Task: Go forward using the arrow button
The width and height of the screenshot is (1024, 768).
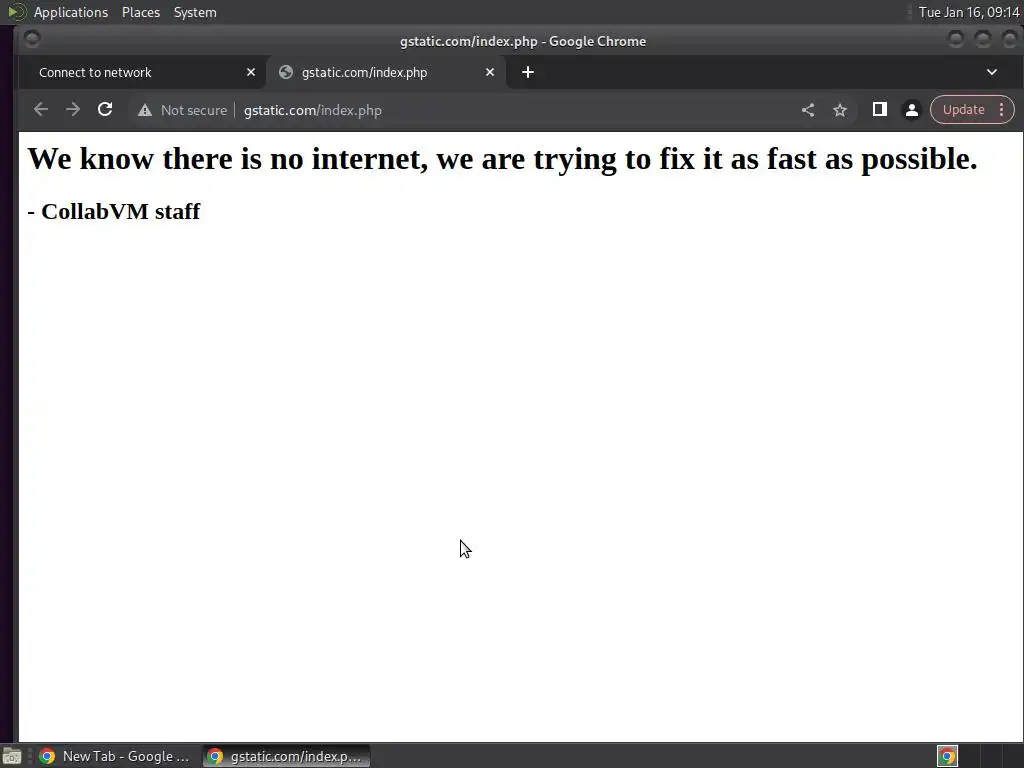Action: [x=72, y=110]
